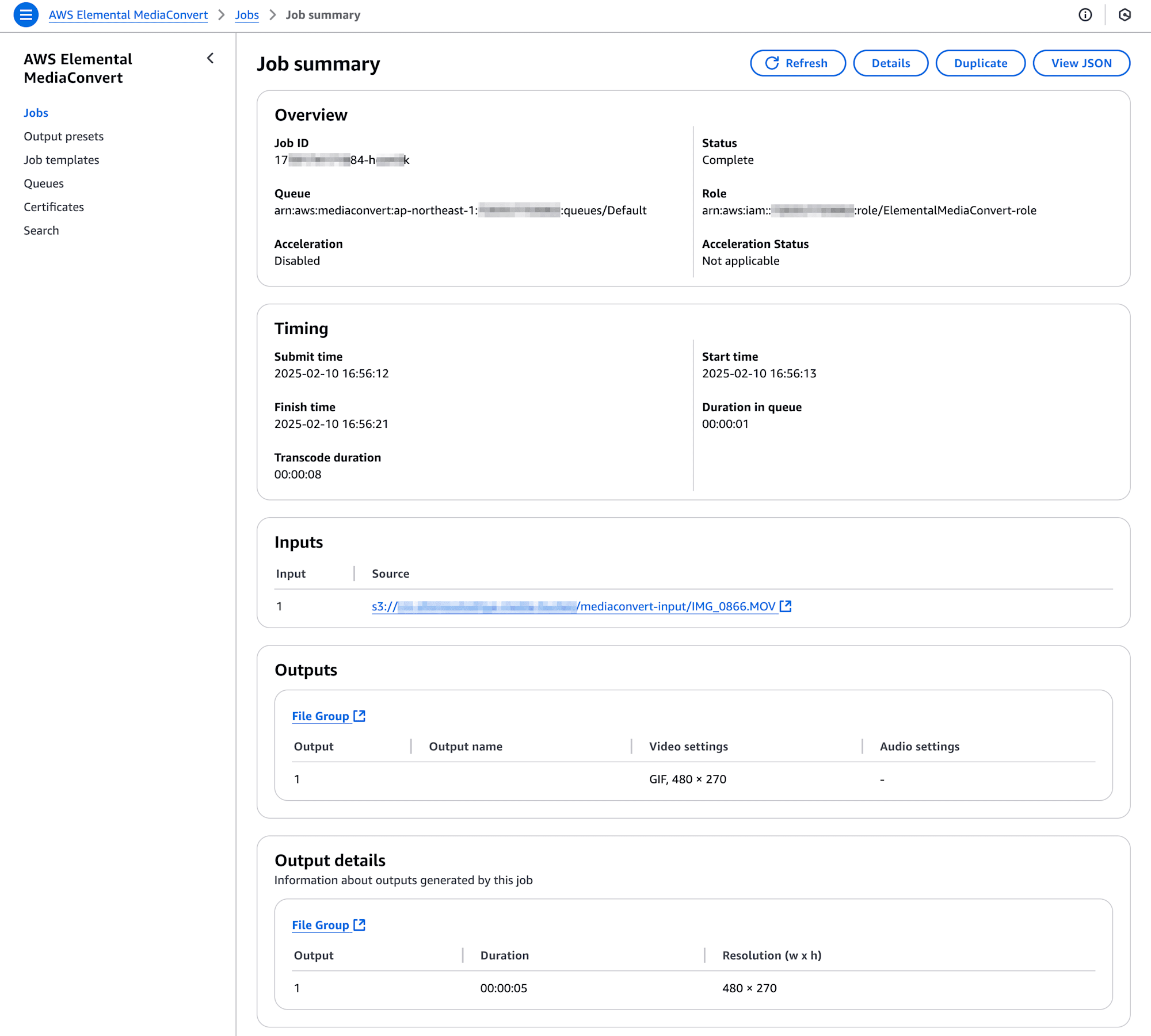Select Jobs from the left sidebar
Screen dimensions: 1151x1036
point(36,112)
